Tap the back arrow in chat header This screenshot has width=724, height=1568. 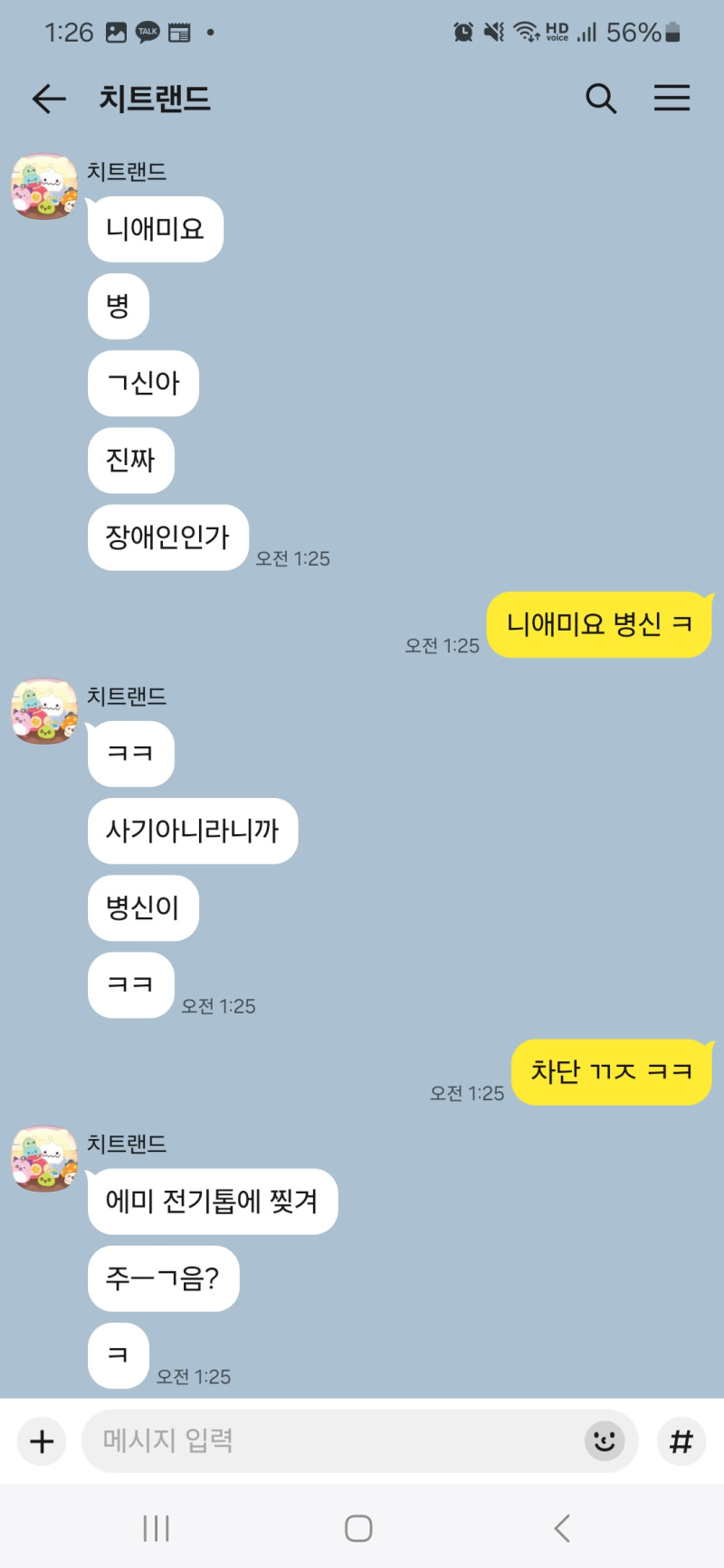[x=49, y=99]
